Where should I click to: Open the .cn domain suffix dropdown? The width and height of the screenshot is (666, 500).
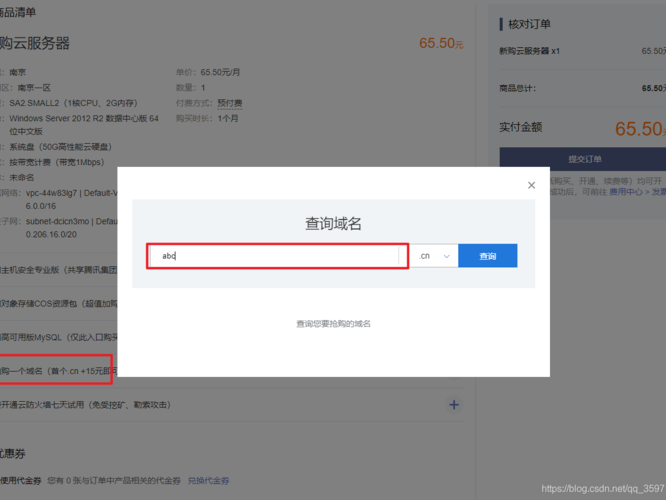pyautogui.click(x=434, y=256)
